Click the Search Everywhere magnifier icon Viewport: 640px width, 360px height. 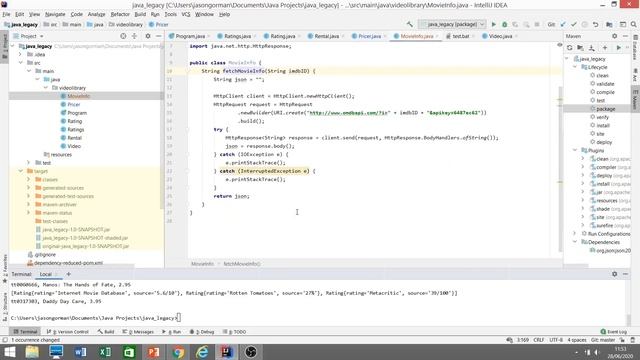[x=633, y=24]
